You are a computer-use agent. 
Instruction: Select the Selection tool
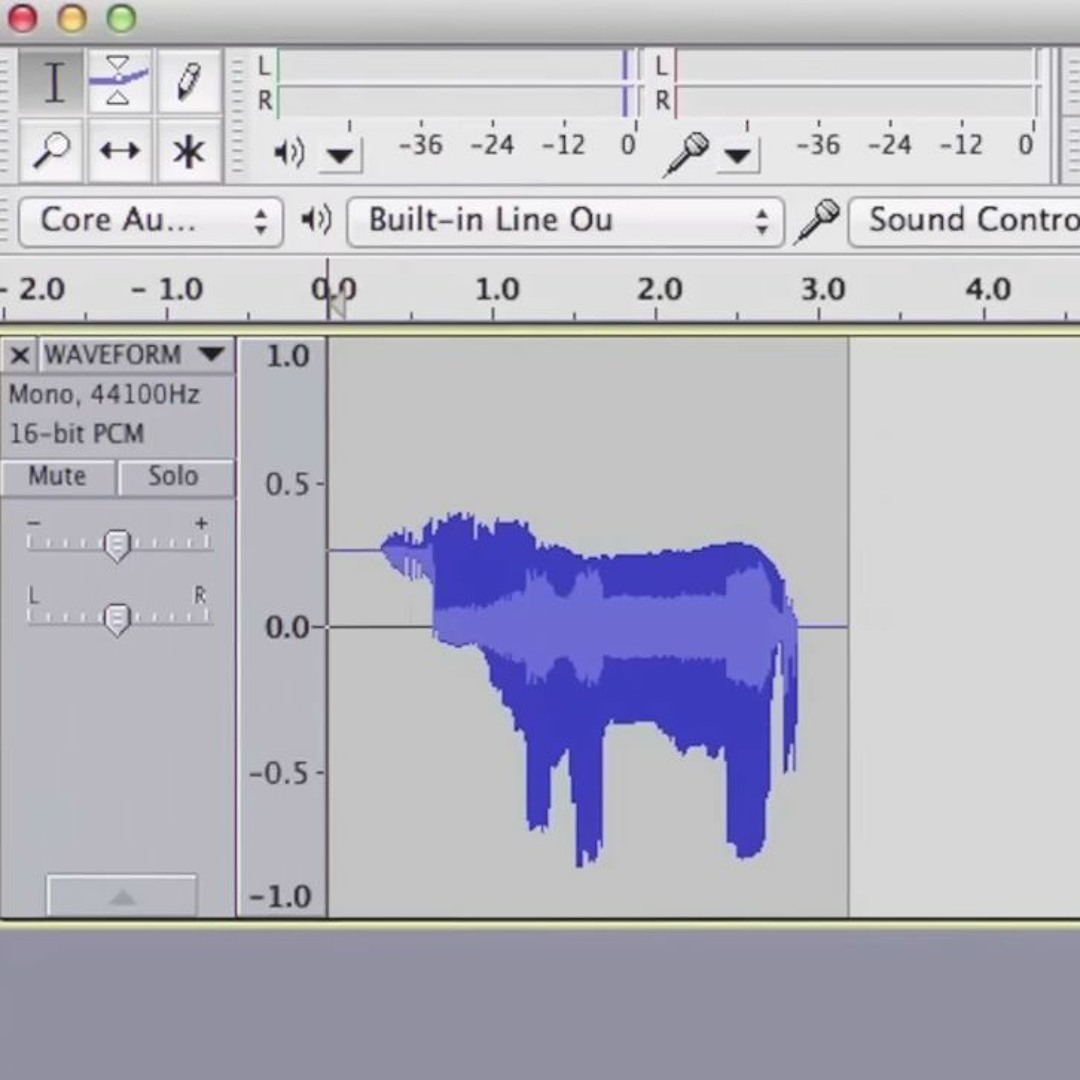[x=53, y=82]
